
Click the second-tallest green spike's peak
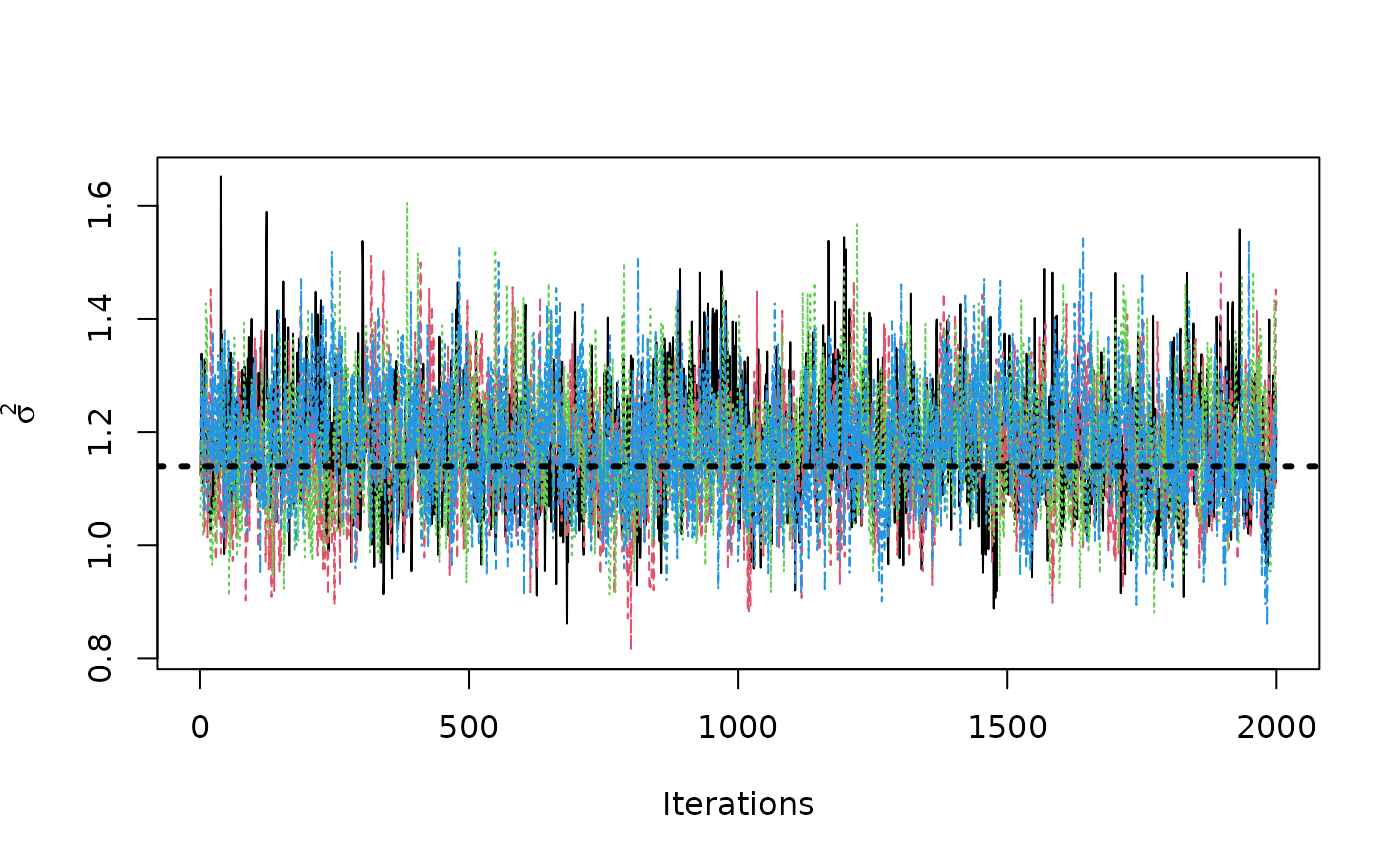857,225
